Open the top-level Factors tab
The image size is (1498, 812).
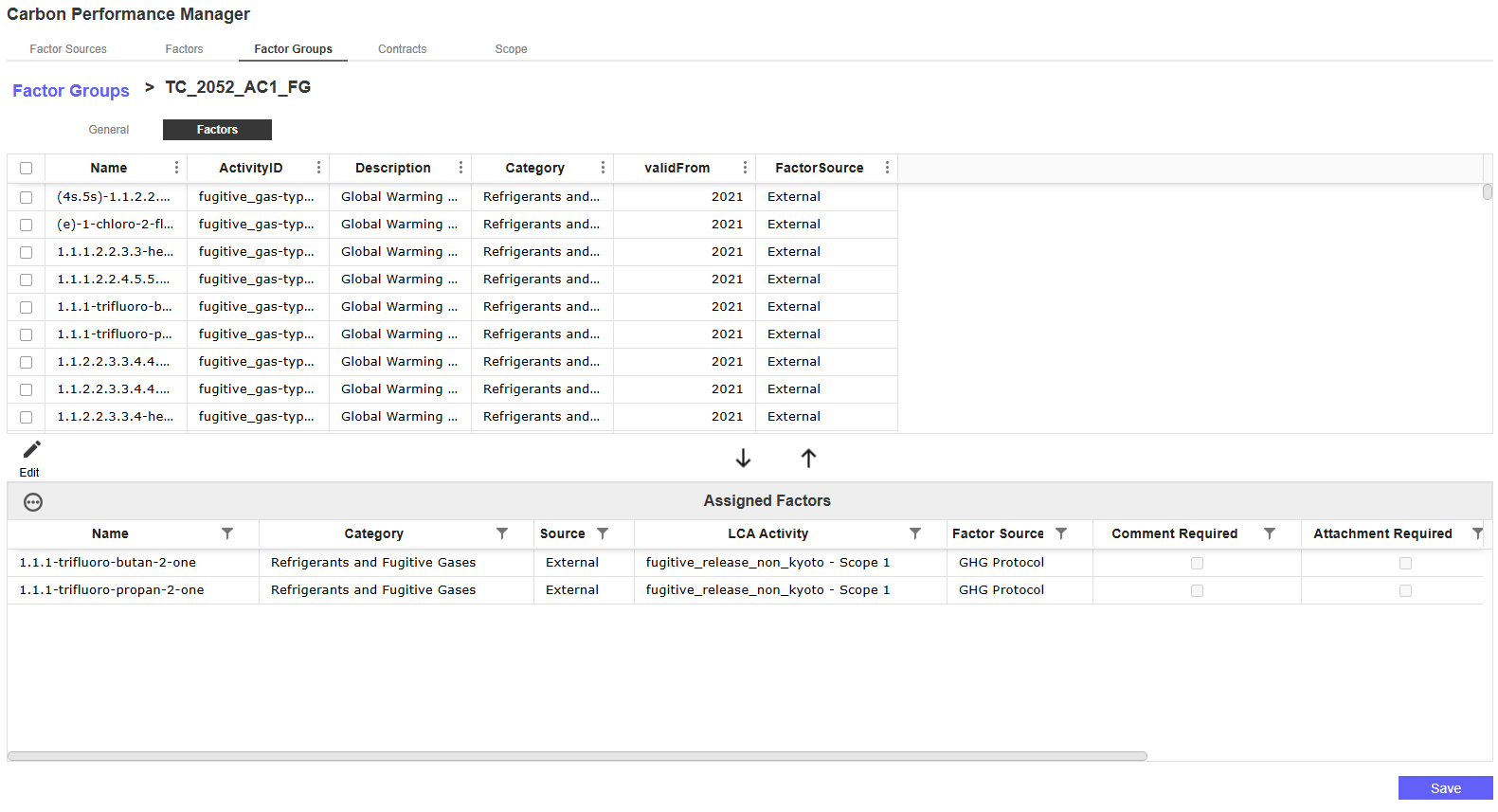tap(184, 49)
